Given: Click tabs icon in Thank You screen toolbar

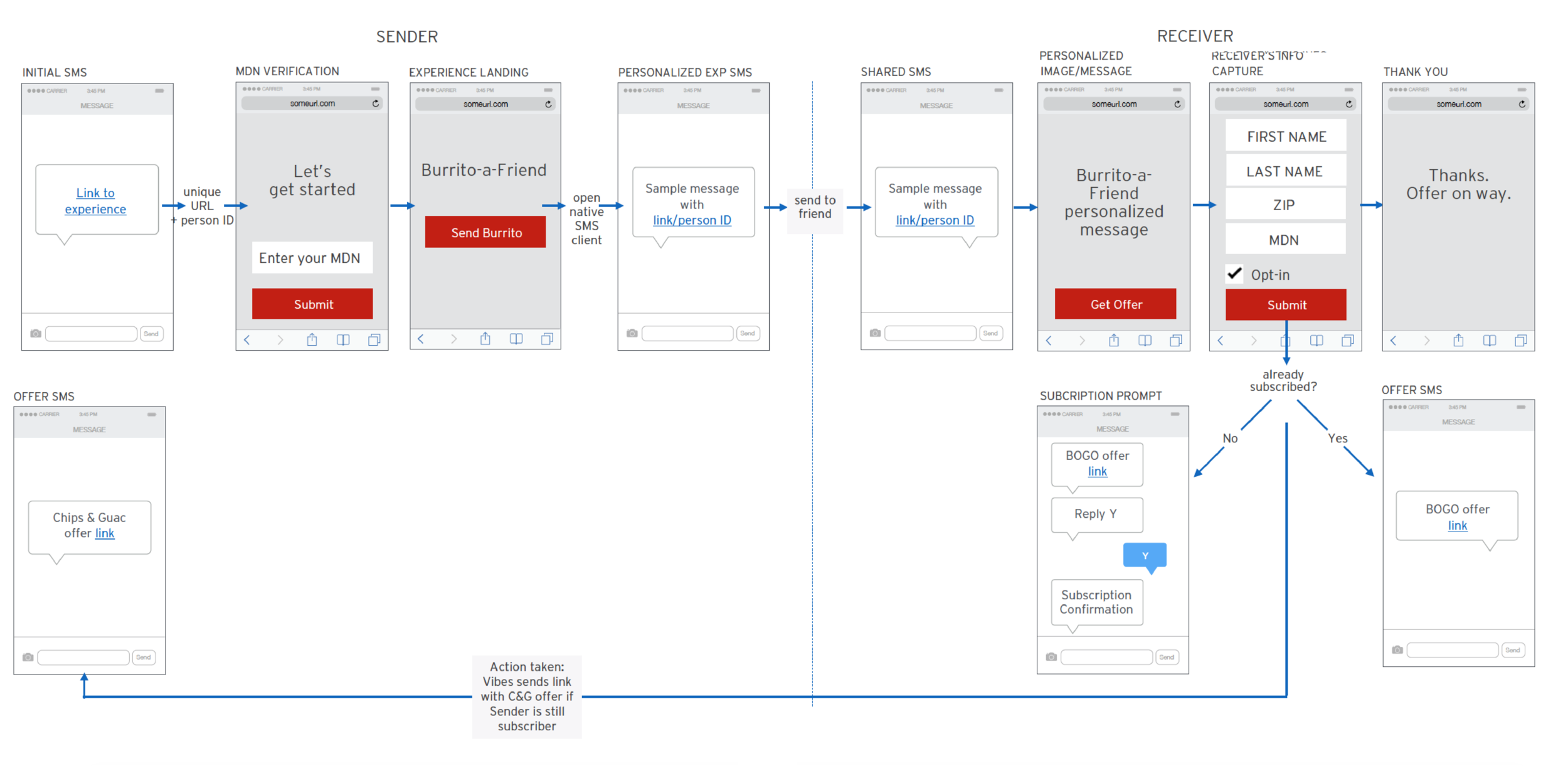Looking at the screenshot, I should point(1520,341).
